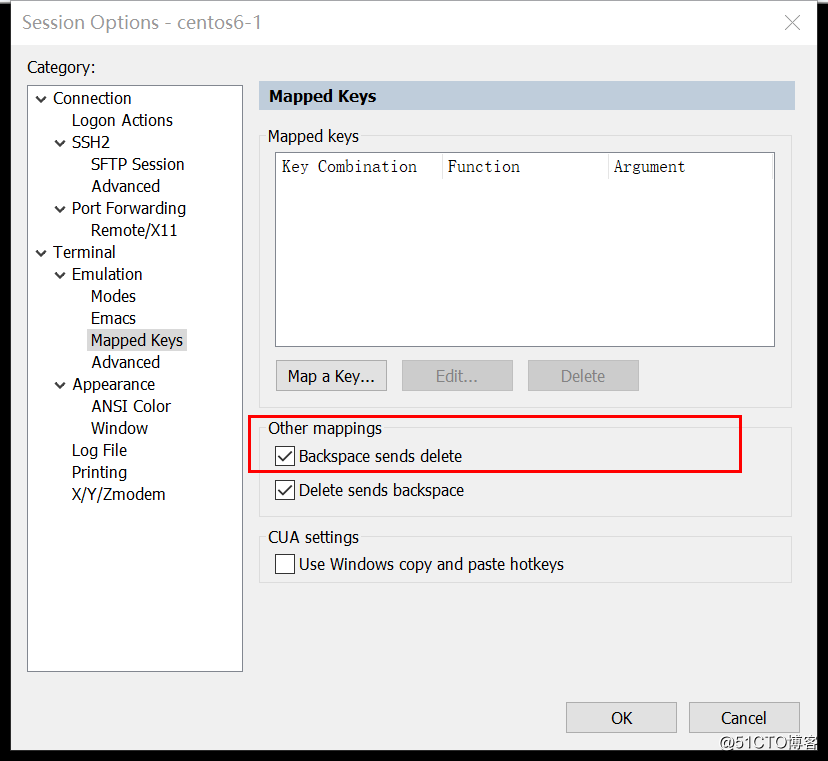Image resolution: width=828 pixels, height=761 pixels.
Task: Select ANSI Color category
Action: point(131,407)
